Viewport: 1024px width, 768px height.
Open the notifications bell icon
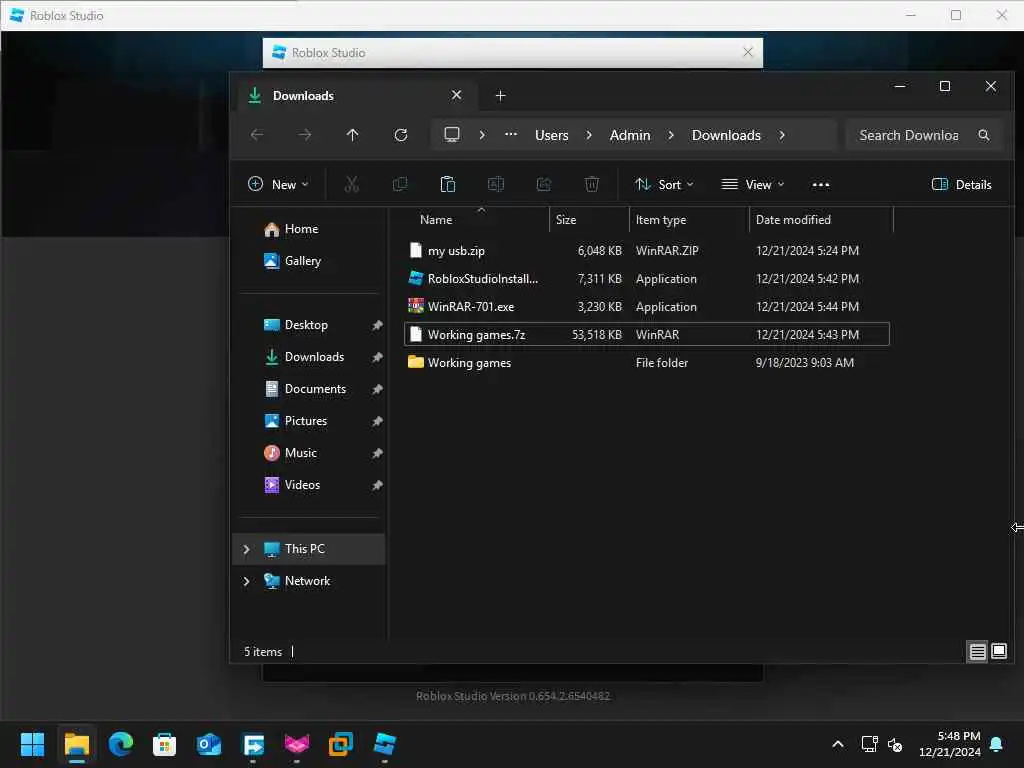click(x=997, y=744)
